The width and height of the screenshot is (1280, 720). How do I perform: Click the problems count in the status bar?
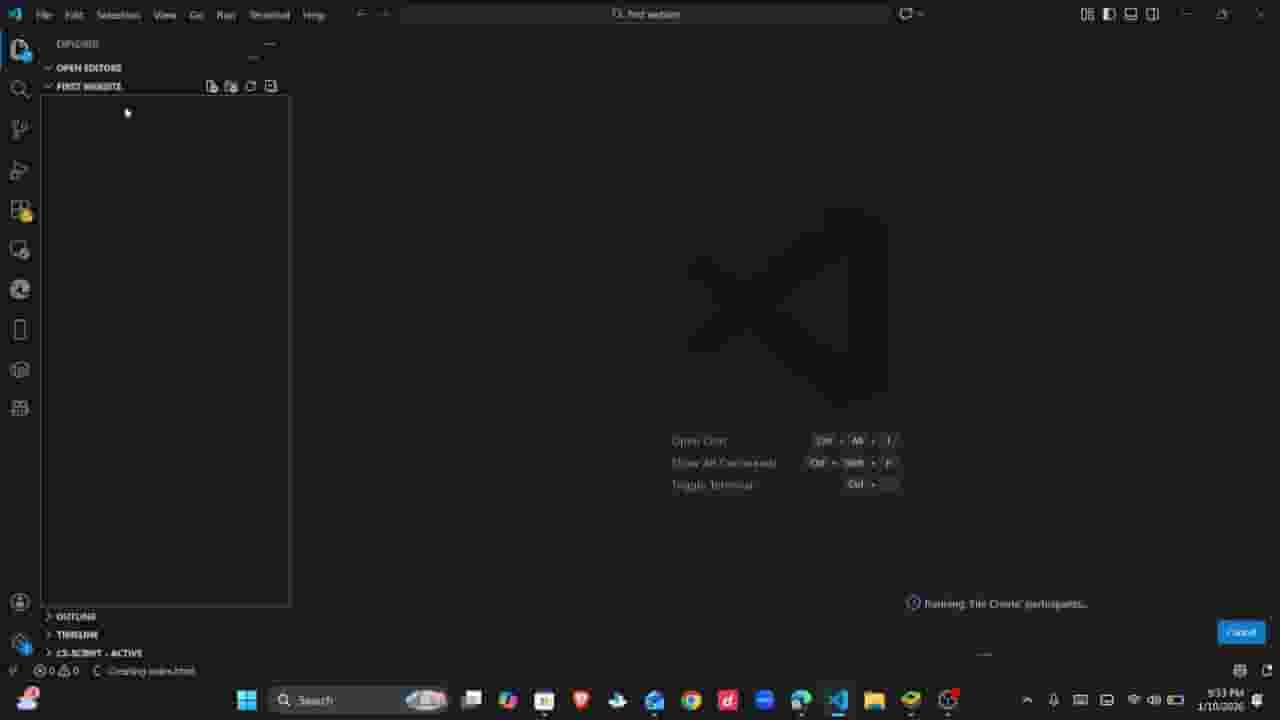(57, 671)
